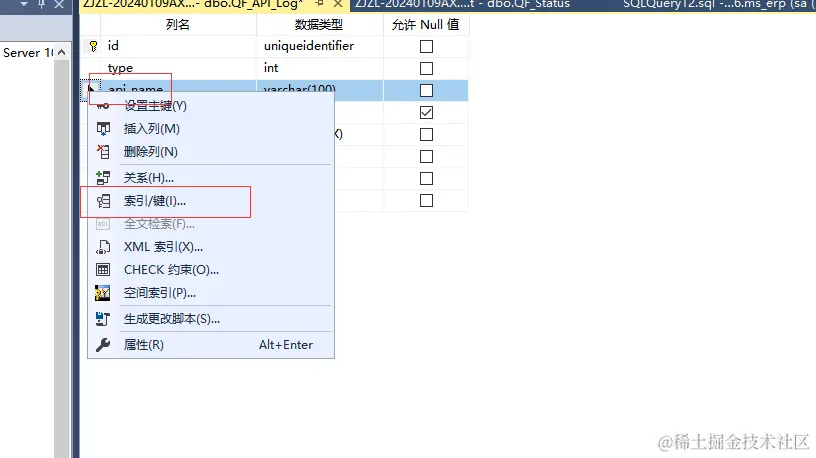Click the Server label in side panel
This screenshot has height=458, width=816.
coord(27,53)
